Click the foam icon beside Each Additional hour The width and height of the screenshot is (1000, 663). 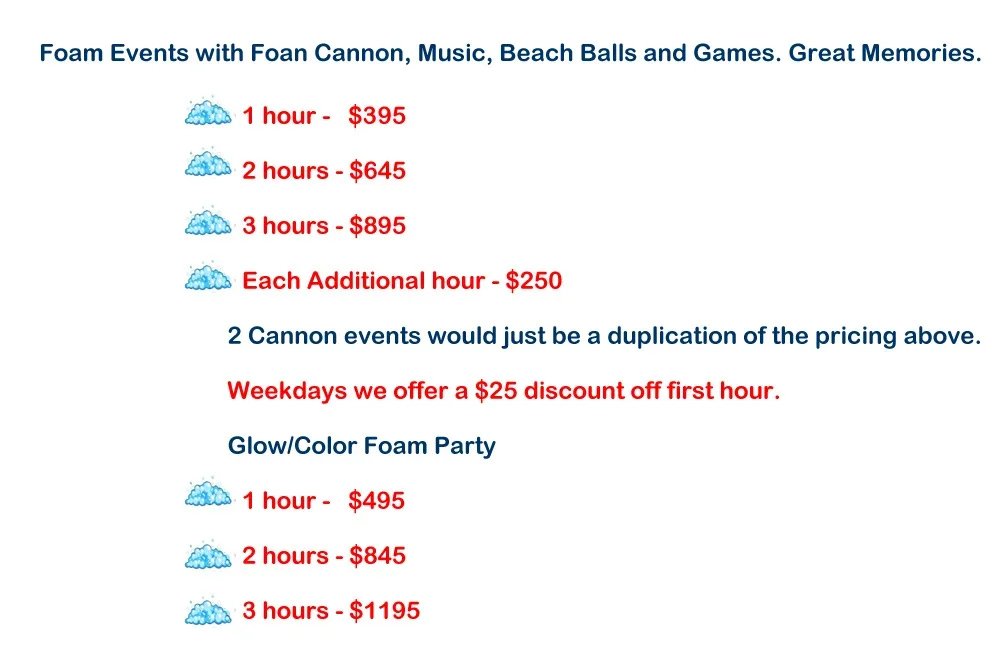(208, 278)
